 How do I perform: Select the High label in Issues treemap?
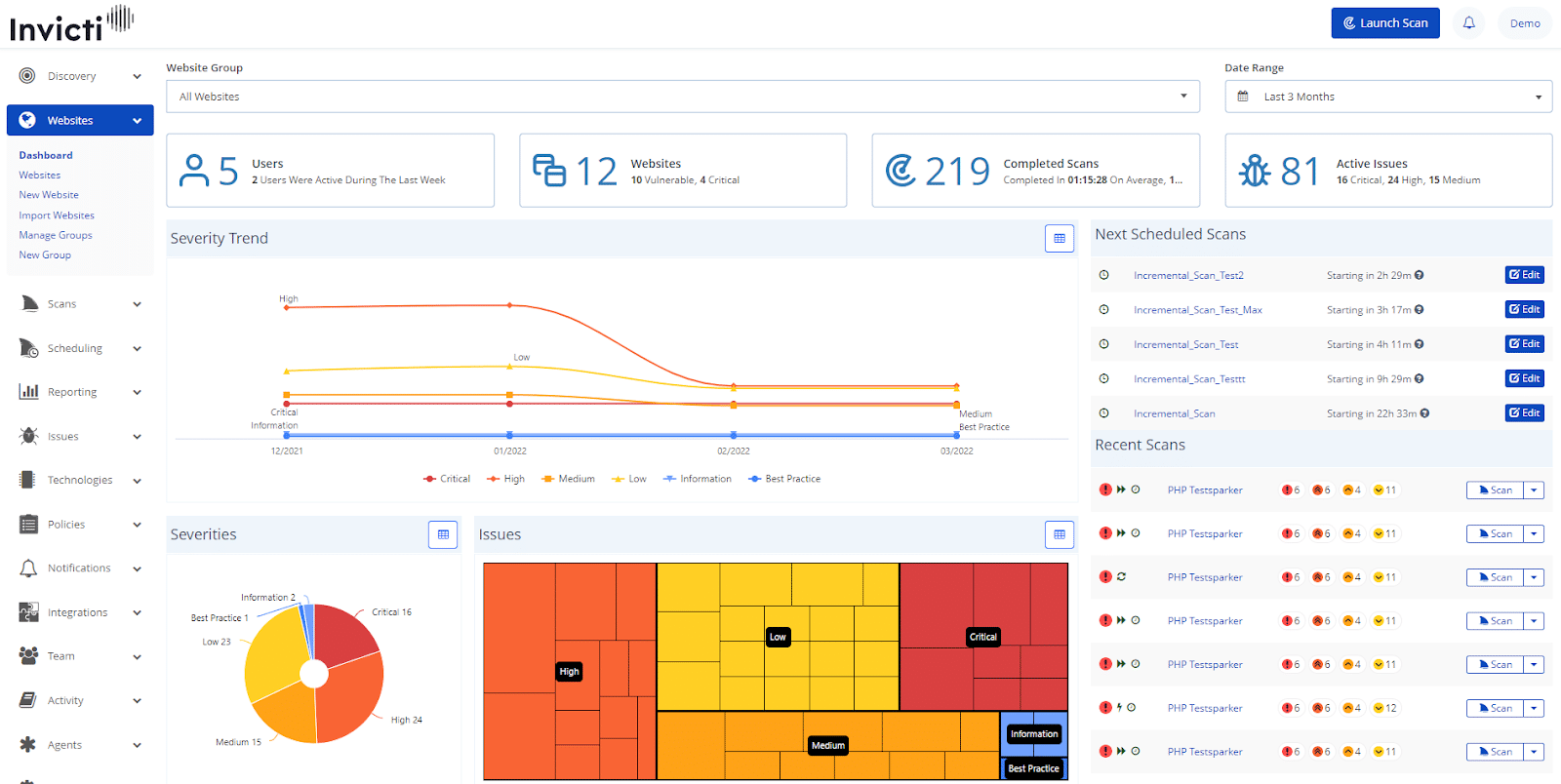(570, 672)
